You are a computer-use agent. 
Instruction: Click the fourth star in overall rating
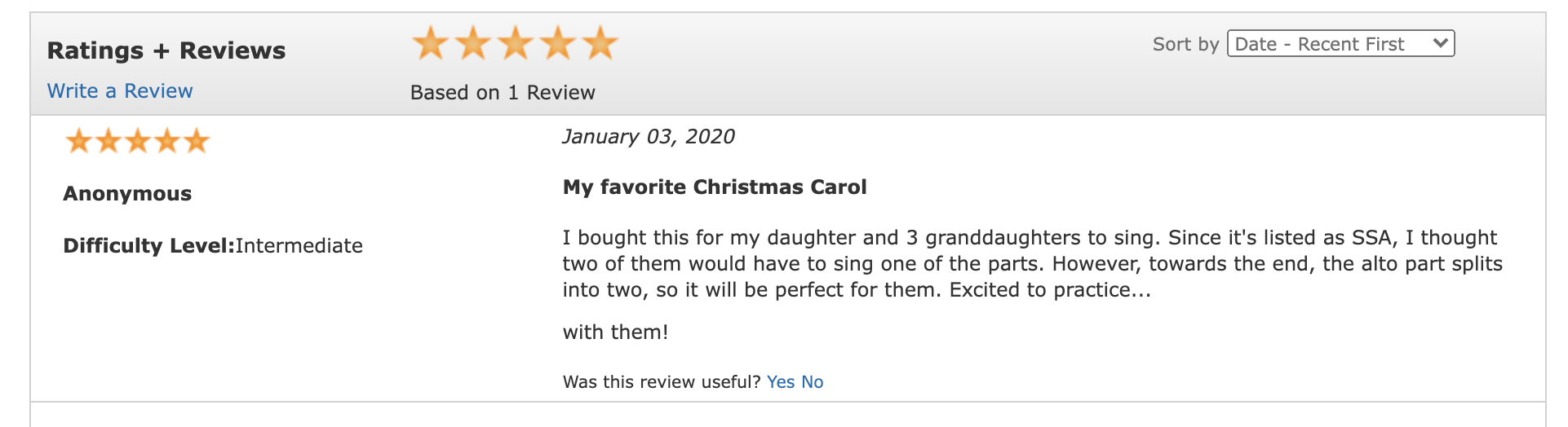(x=558, y=42)
